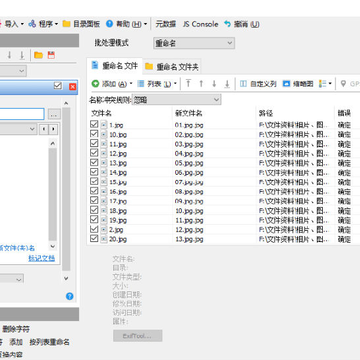360x360 pixels.
Task: Select the file icon of 17.jpg
Action: (x=104, y=201)
